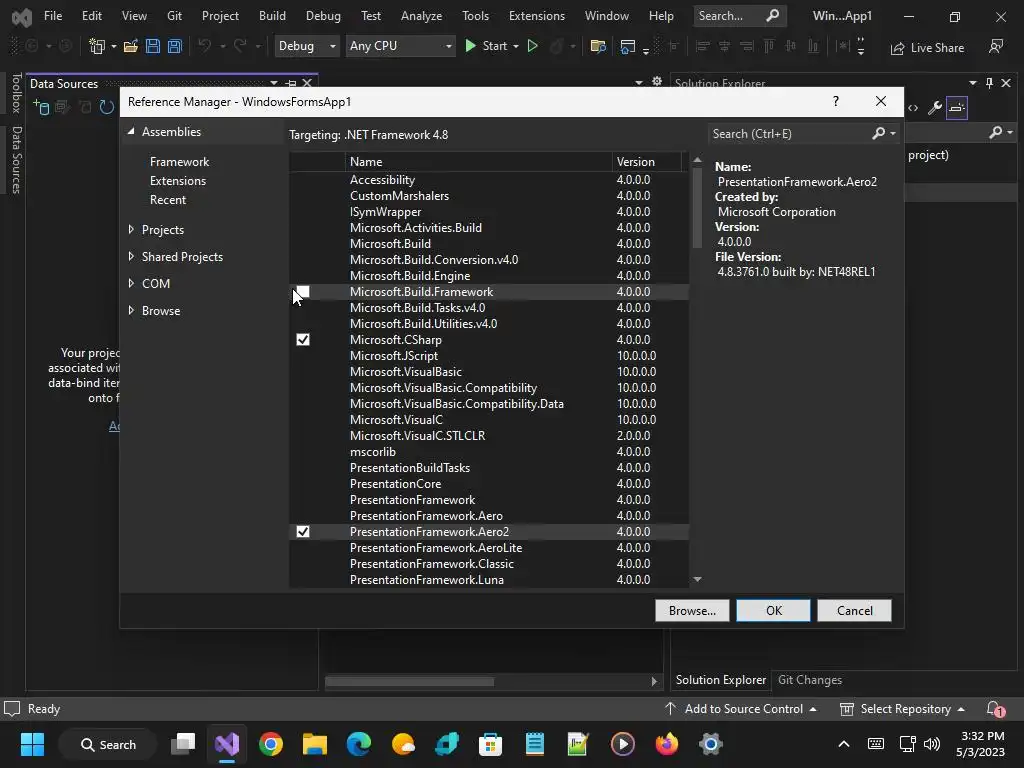This screenshot has width=1024, height=768.
Task: Click the Cancel button
Action: [854, 611]
